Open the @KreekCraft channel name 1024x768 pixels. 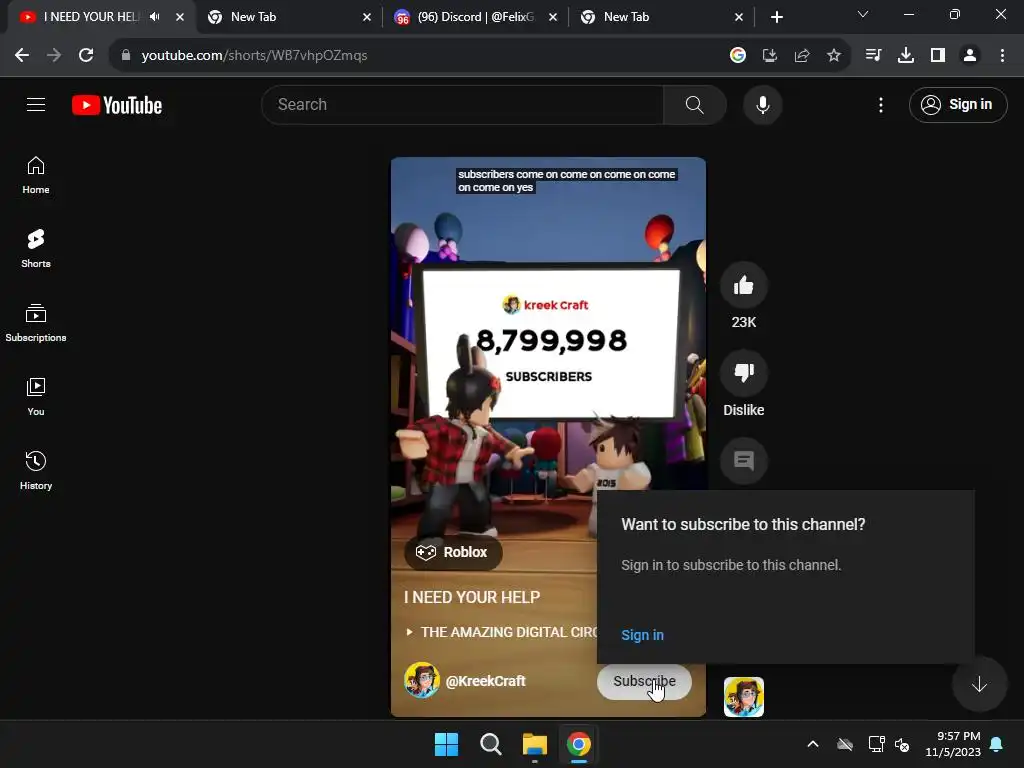pos(485,680)
